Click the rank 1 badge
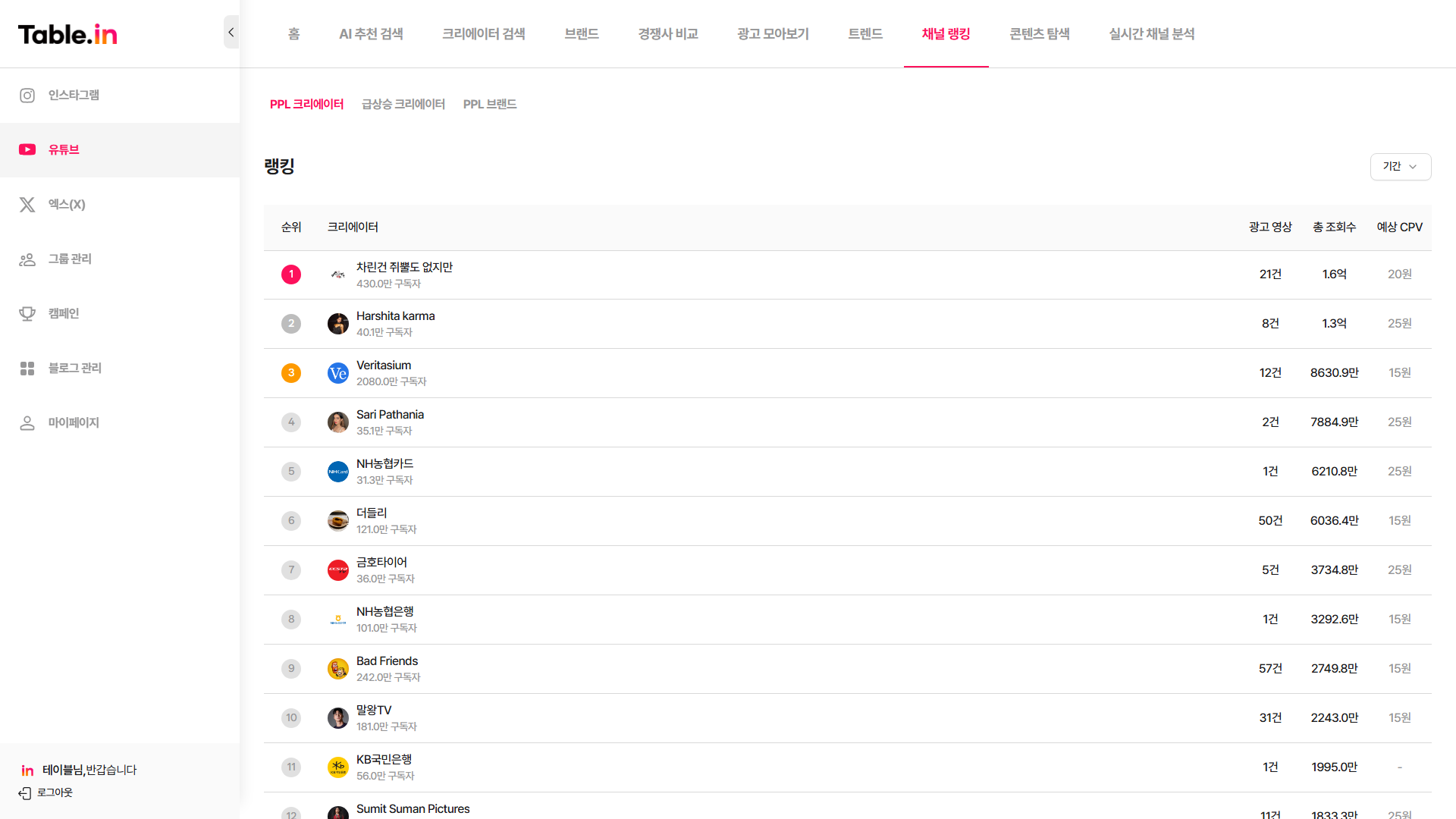Viewport: 1456px width, 819px height. 291,275
